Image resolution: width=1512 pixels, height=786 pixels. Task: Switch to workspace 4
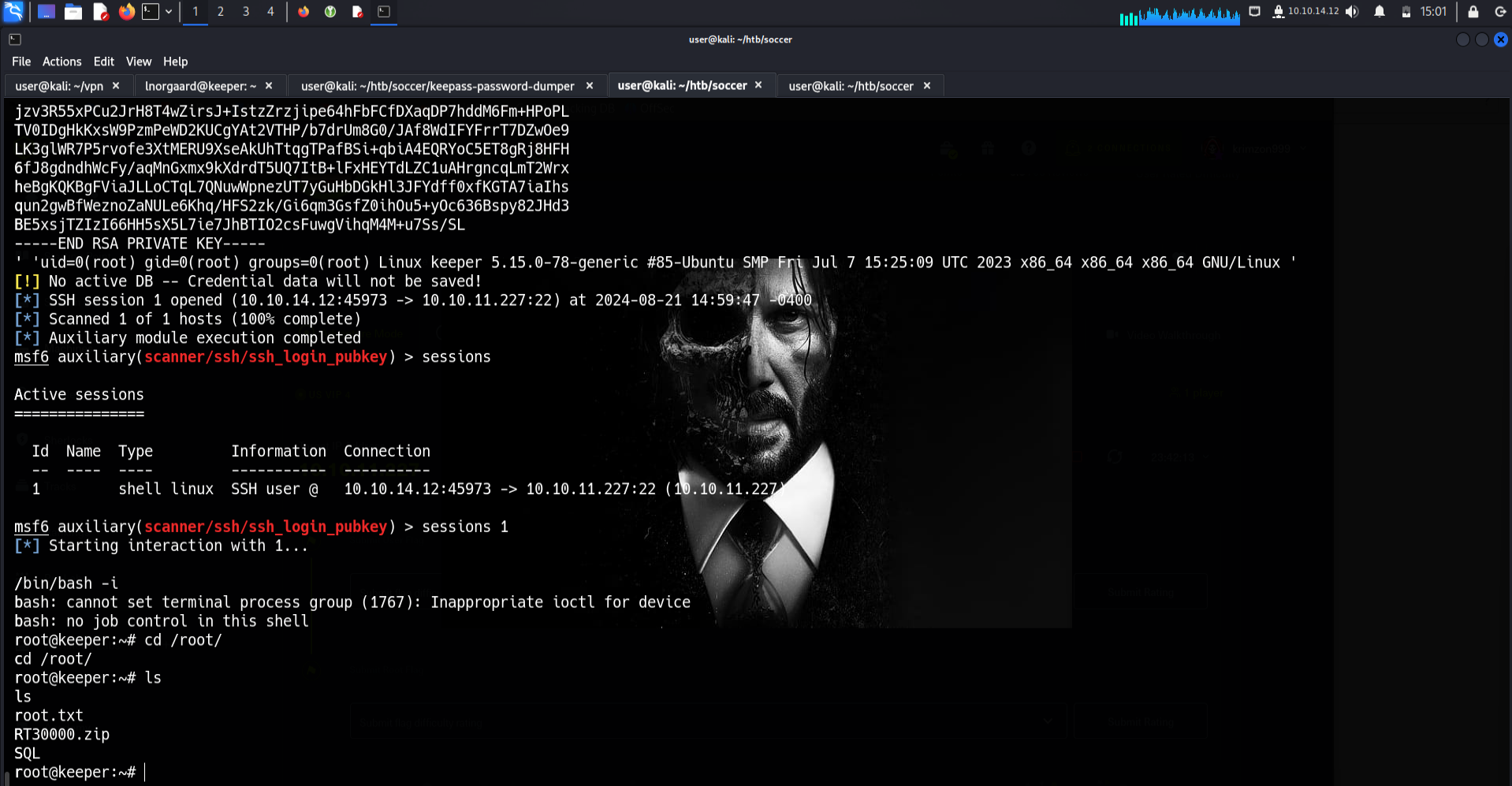point(270,12)
